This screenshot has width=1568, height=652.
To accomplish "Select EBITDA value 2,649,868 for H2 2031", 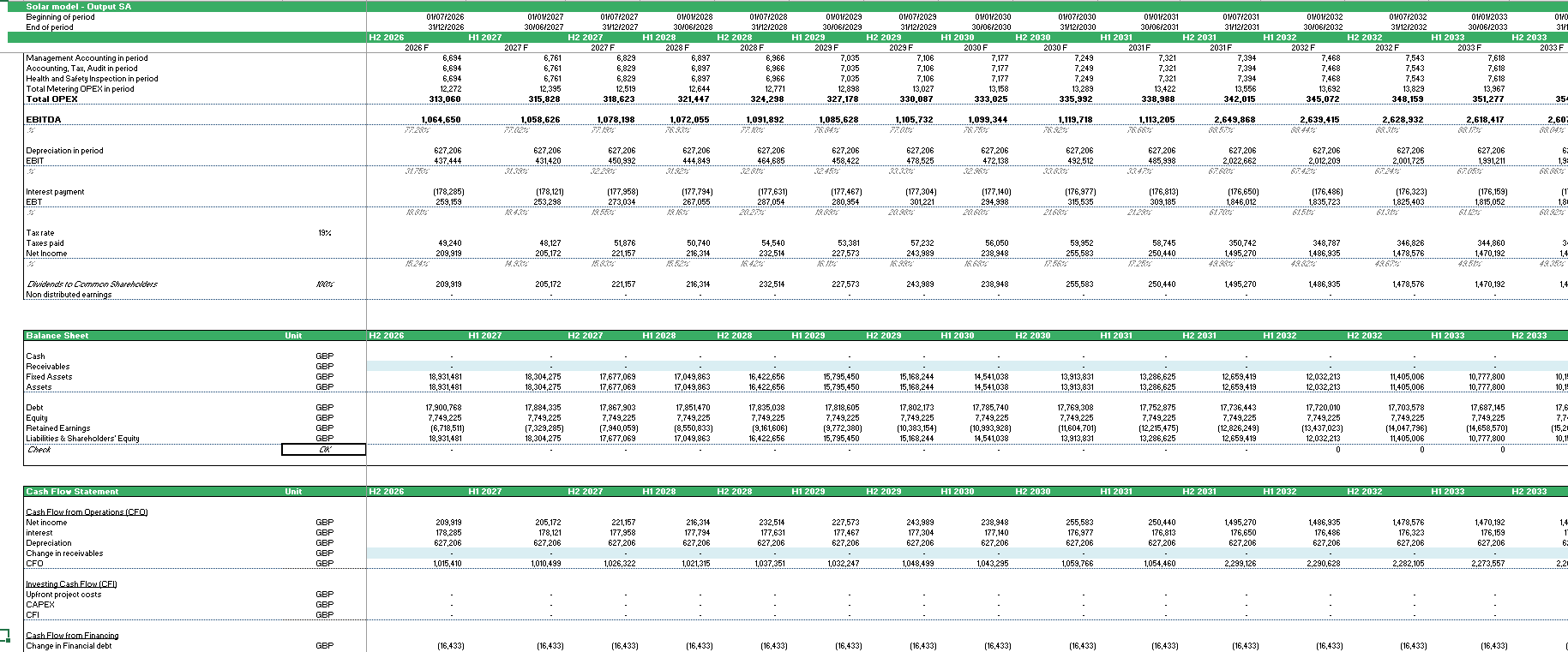I will click(1235, 120).
